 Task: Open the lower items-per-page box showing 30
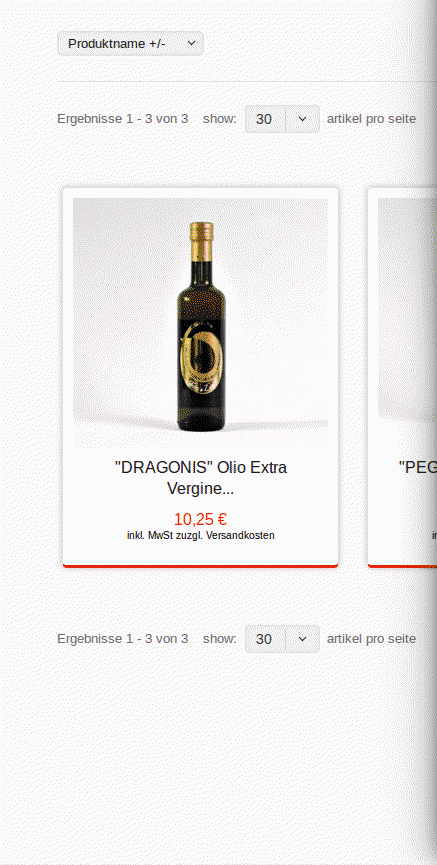point(282,639)
